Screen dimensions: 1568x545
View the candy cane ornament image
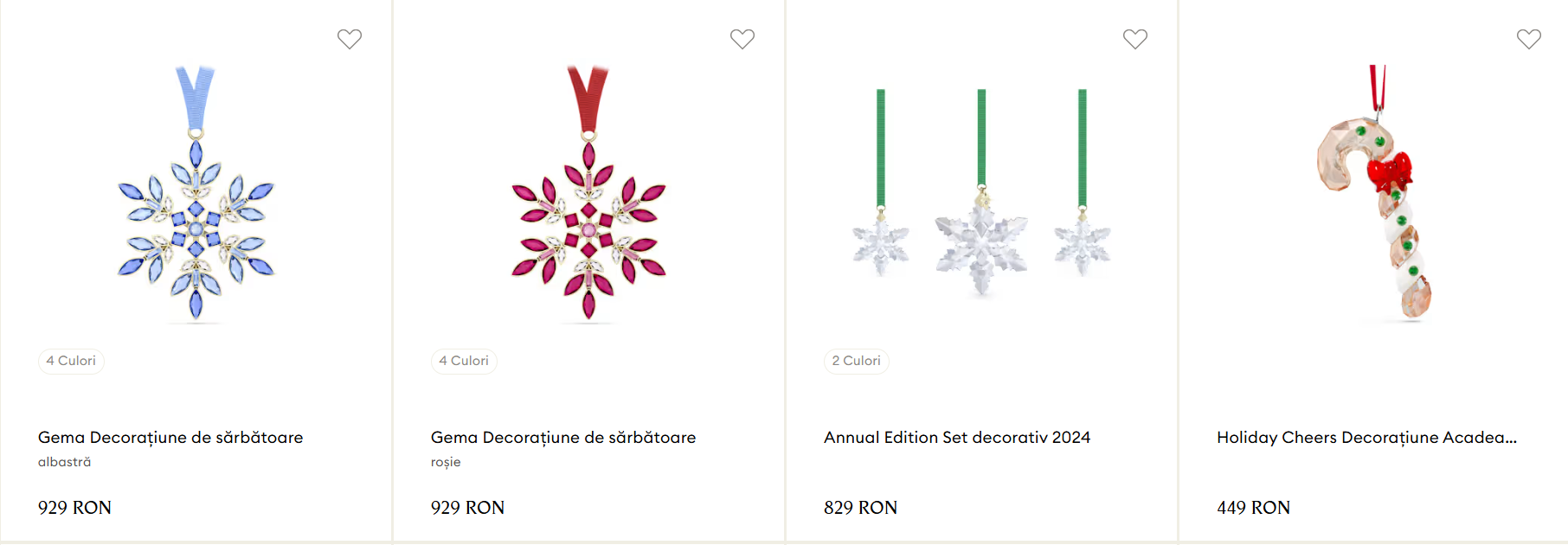pyautogui.click(x=1374, y=195)
